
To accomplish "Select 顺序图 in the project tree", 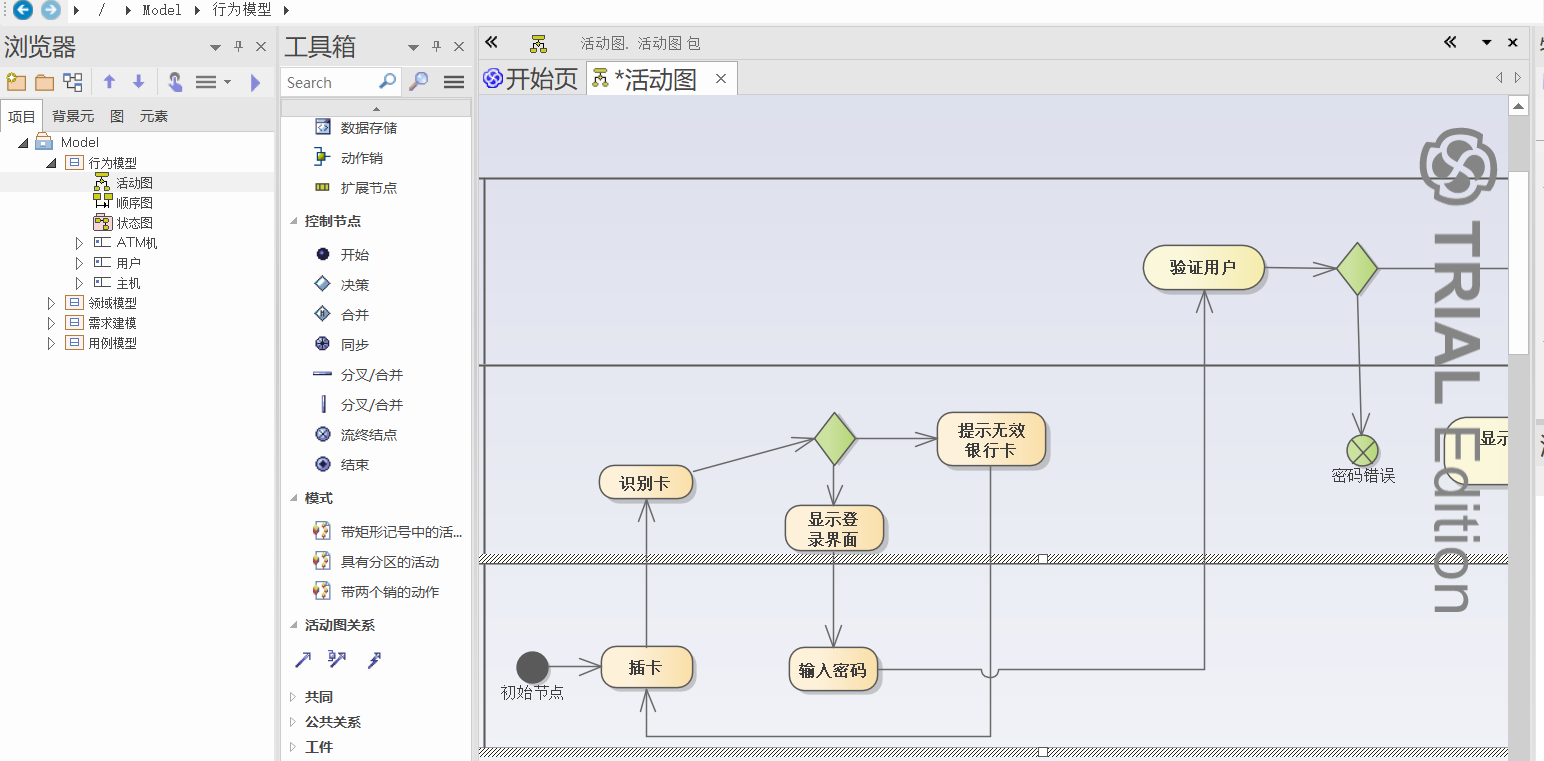I will click(x=134, y=203).
